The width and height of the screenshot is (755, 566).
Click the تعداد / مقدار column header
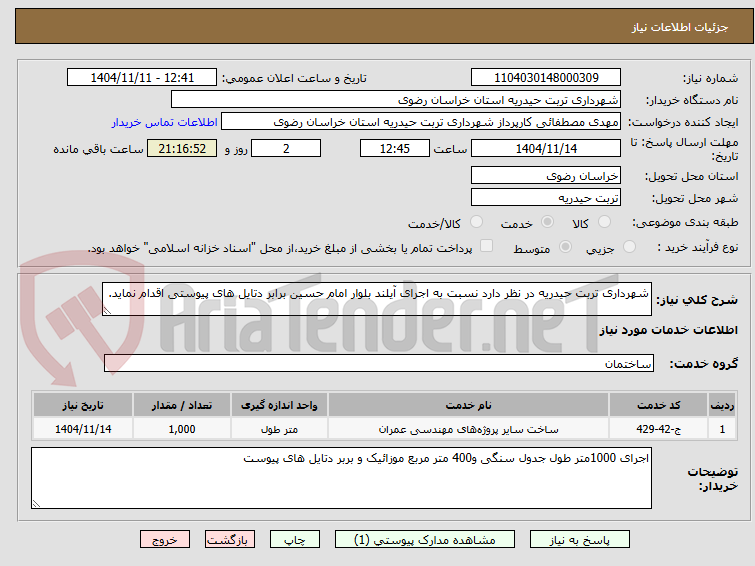coord(182,405)
